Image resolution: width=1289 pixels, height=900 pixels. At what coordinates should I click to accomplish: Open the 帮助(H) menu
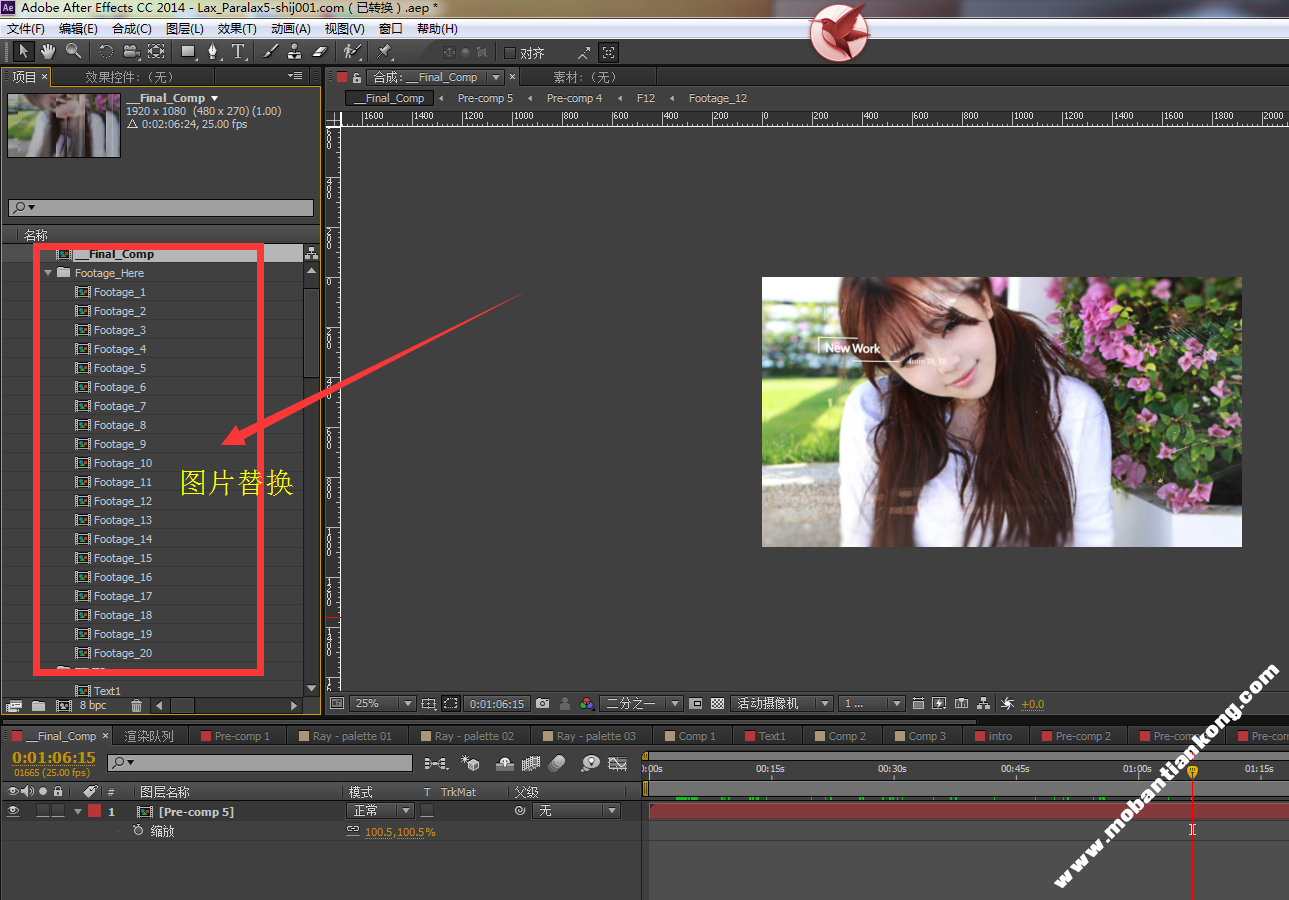(437, 29)
